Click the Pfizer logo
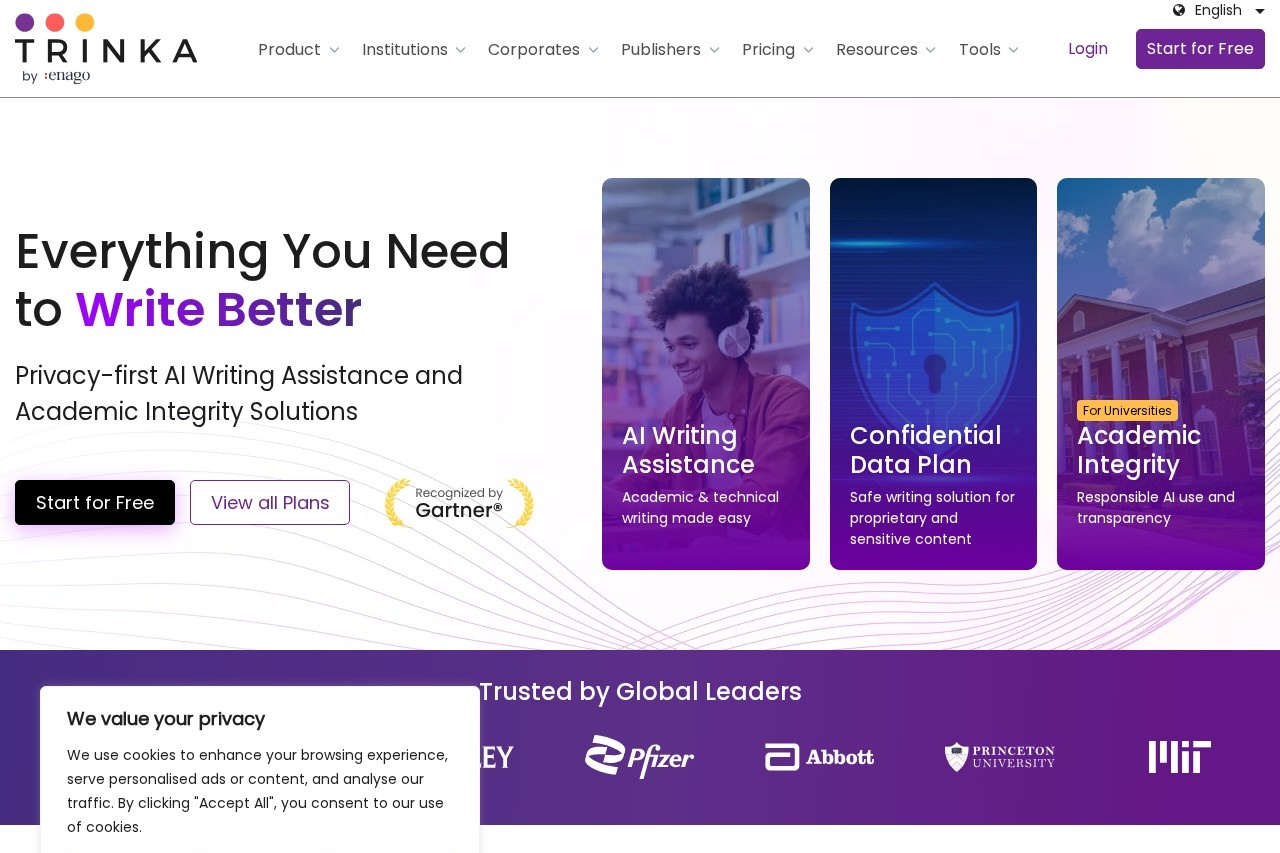Screen dimensions: 1280x853 click(x=640, y=757)
